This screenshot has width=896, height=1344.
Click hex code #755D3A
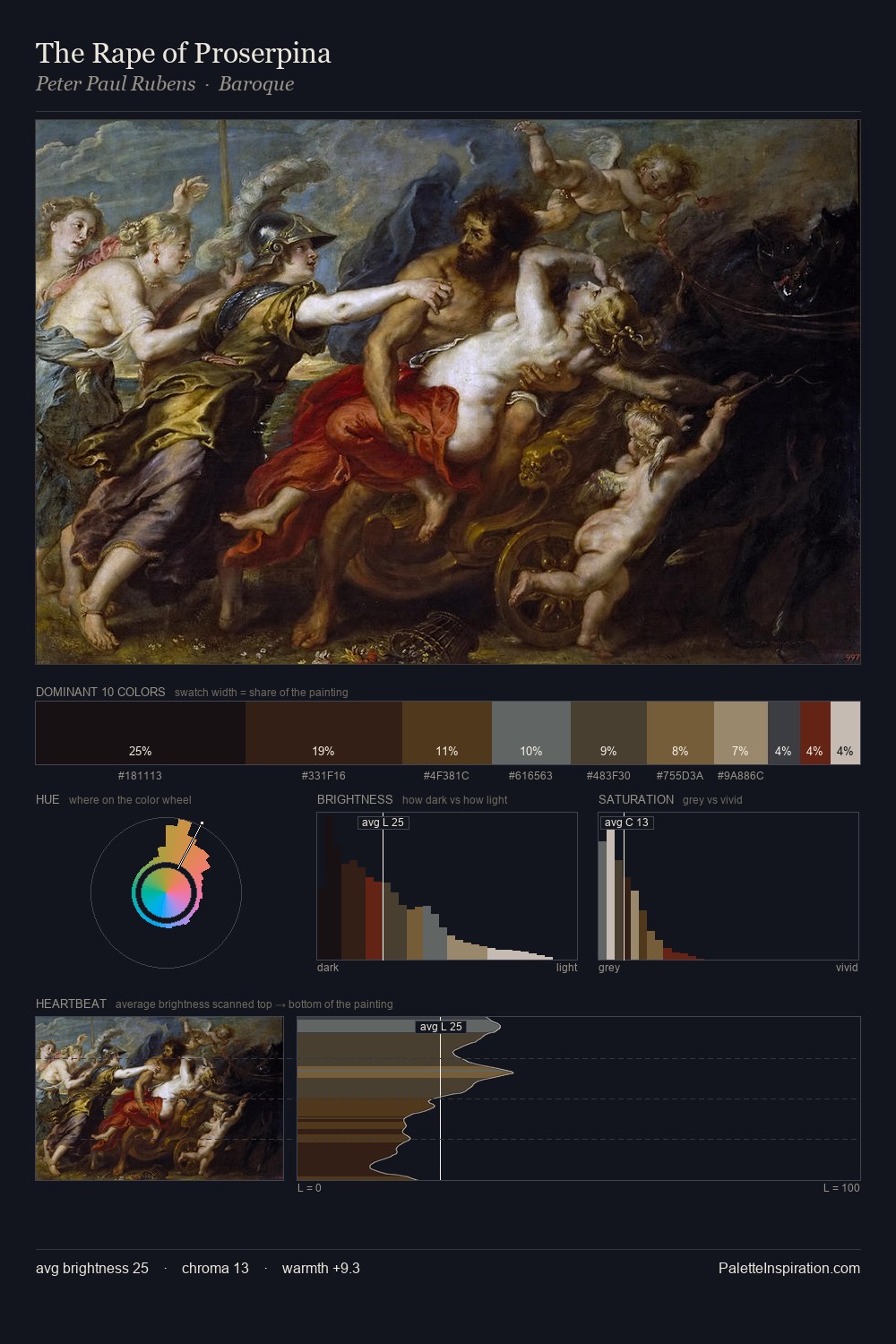point(680,776)
